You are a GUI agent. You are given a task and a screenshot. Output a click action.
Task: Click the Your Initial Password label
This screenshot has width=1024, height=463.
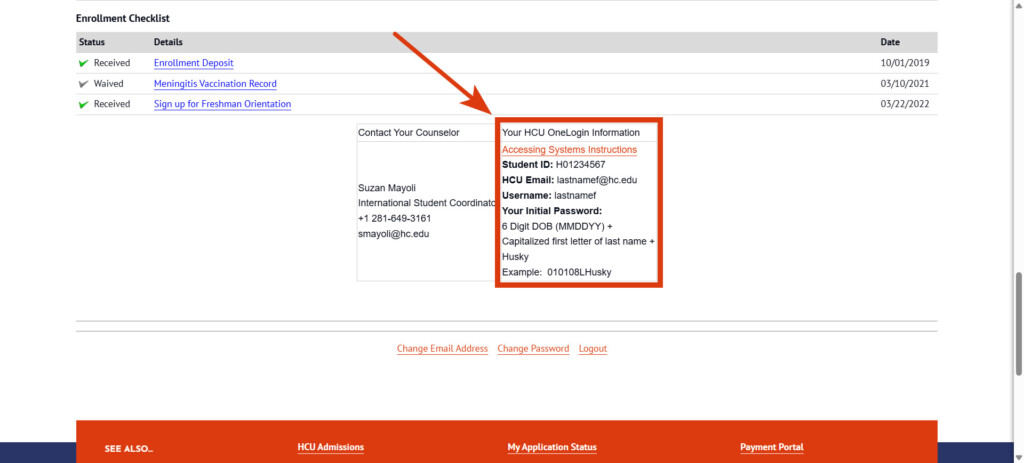[x=552, y=211]
